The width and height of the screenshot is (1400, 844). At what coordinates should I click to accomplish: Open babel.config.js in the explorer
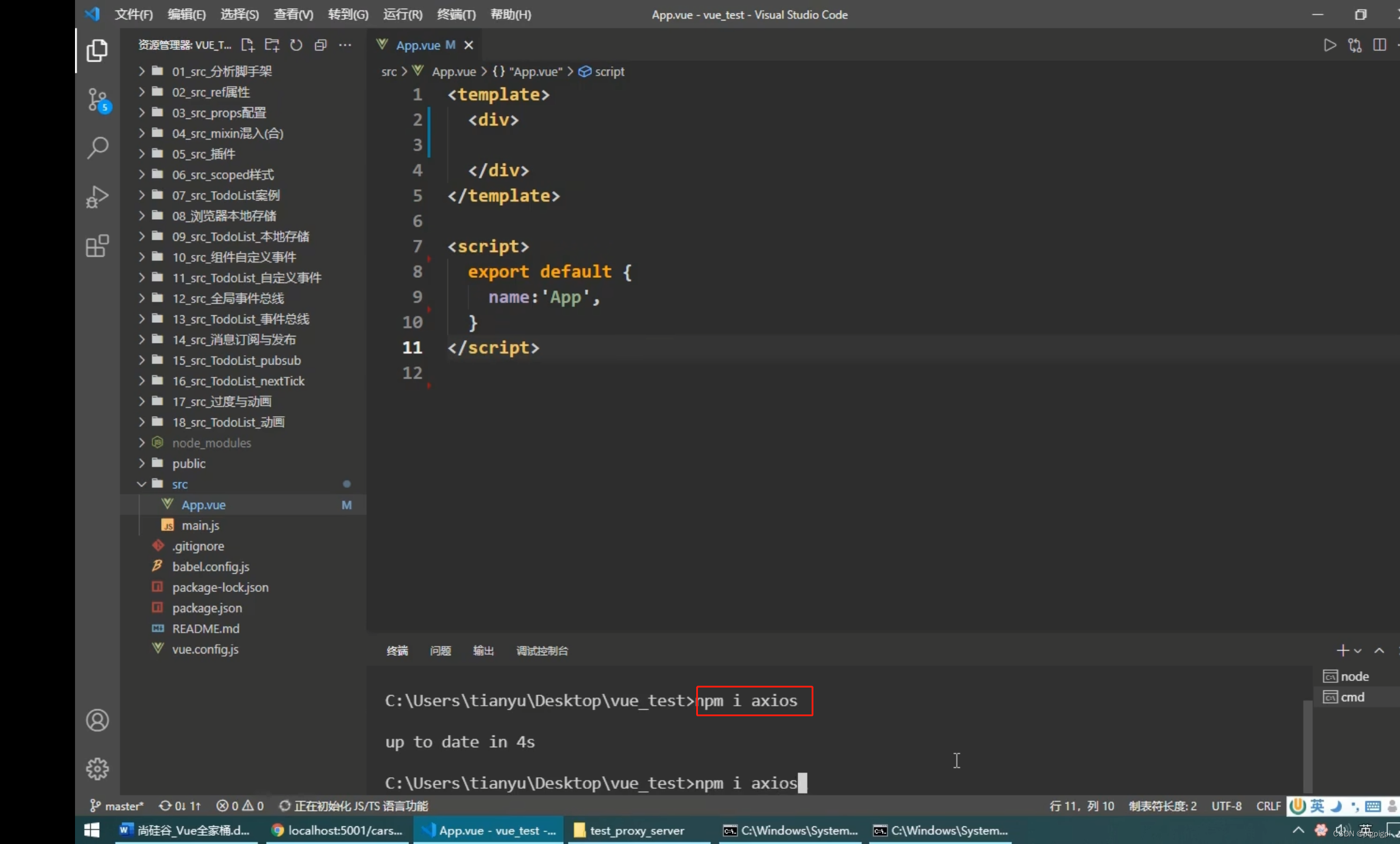[x=243, y=566]
